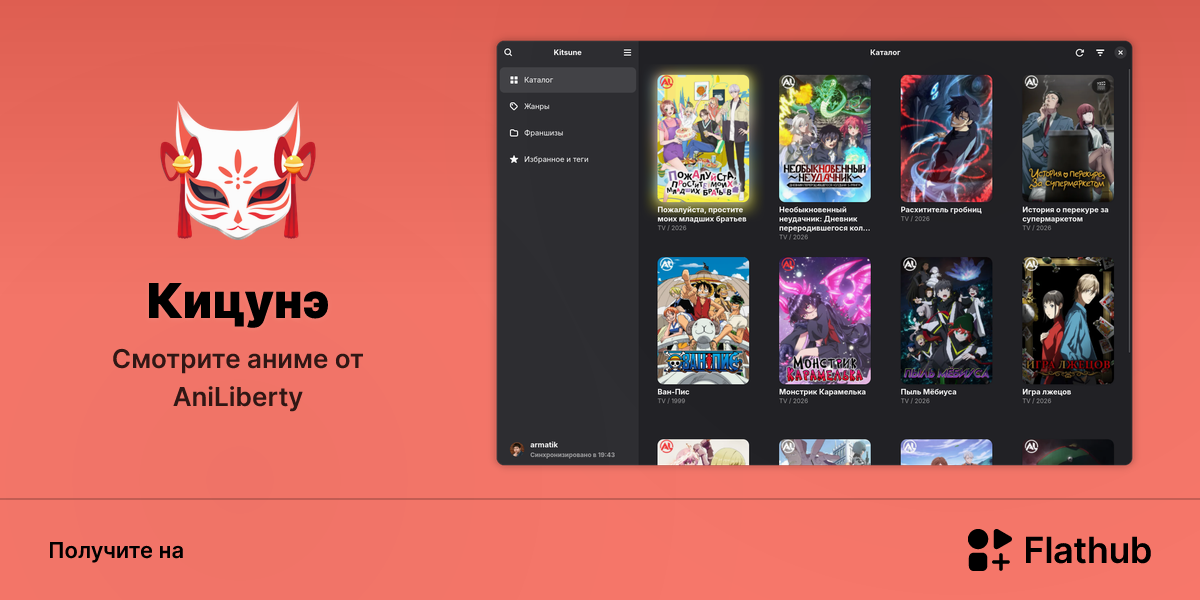
Task: Click the star icon beside Избранное и теги
Action: 514,159
